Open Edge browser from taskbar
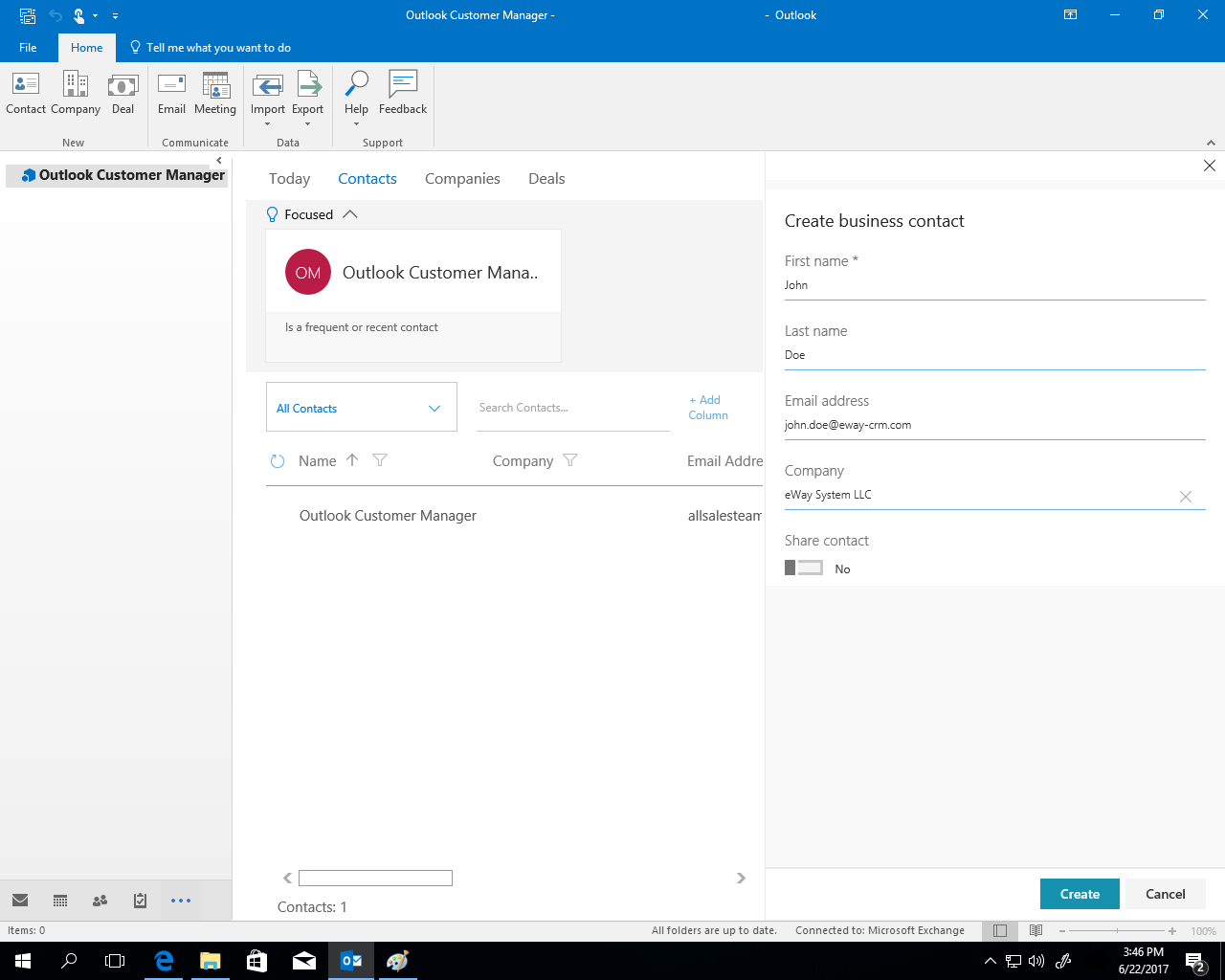1225x980 pixels. pos(164,961)
